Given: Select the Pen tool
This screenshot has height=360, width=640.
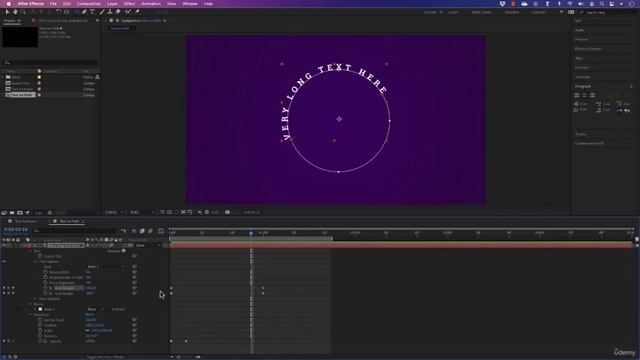Looking at the screenshot, I should (x=84, y=12).
